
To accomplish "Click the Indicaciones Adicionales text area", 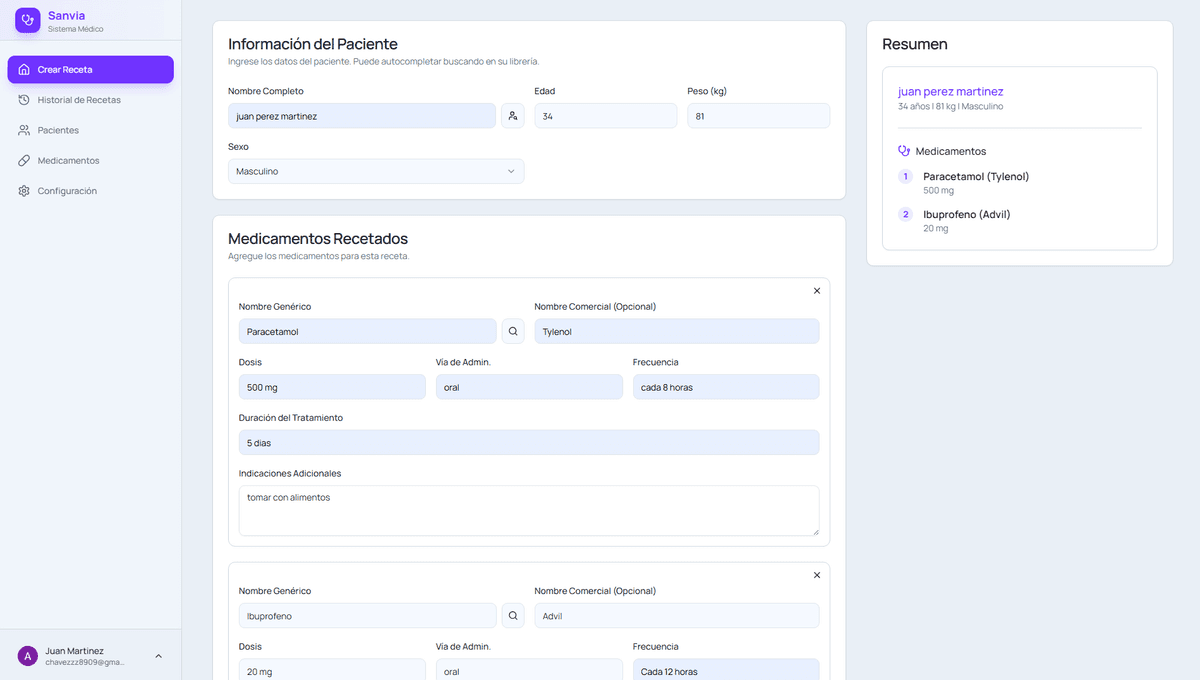I will pos(528,510).
